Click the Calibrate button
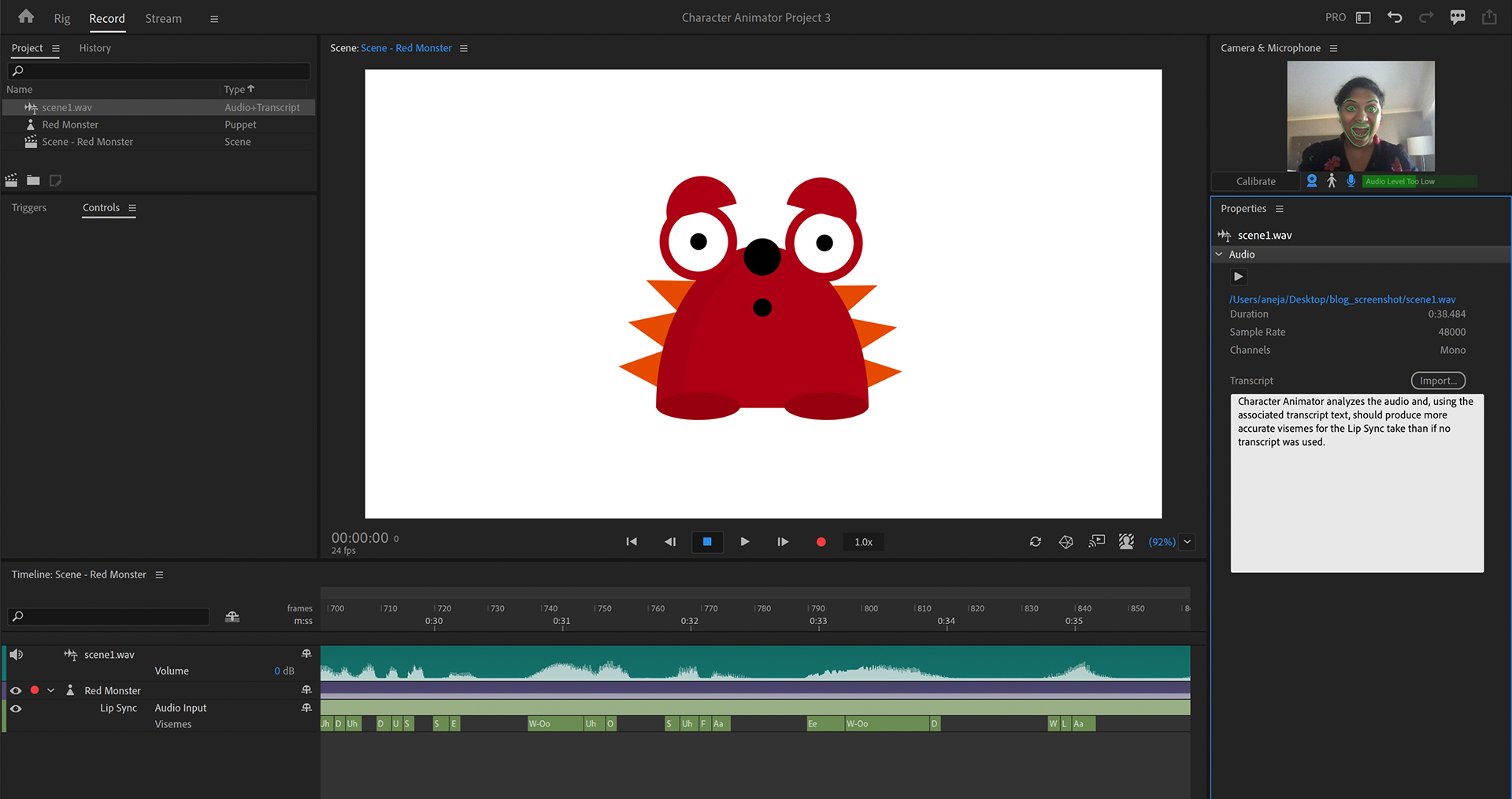 1255,181
